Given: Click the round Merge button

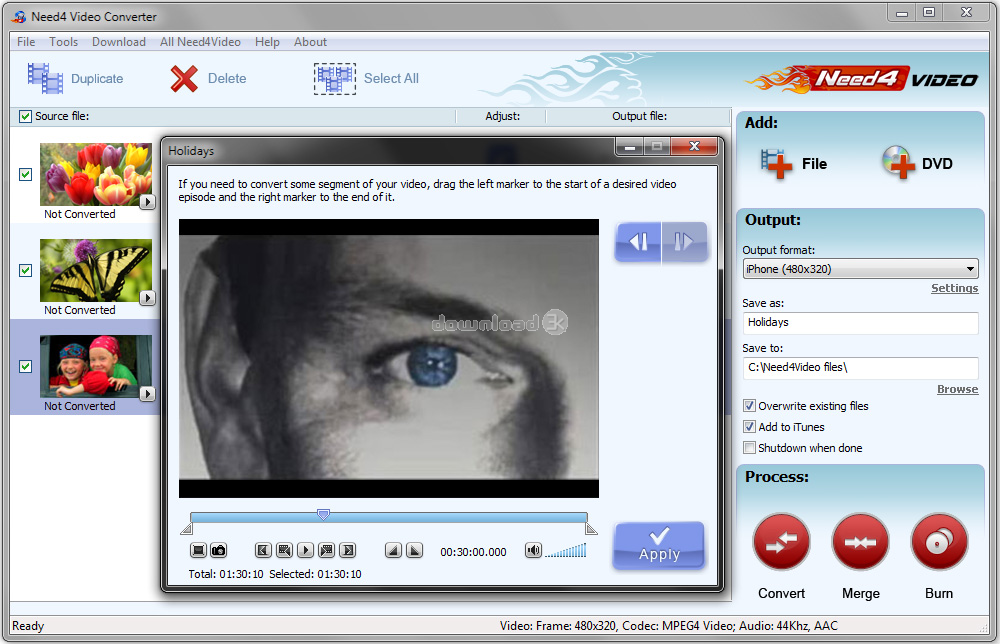Looking at the screenshot, I should click(860, 543).
